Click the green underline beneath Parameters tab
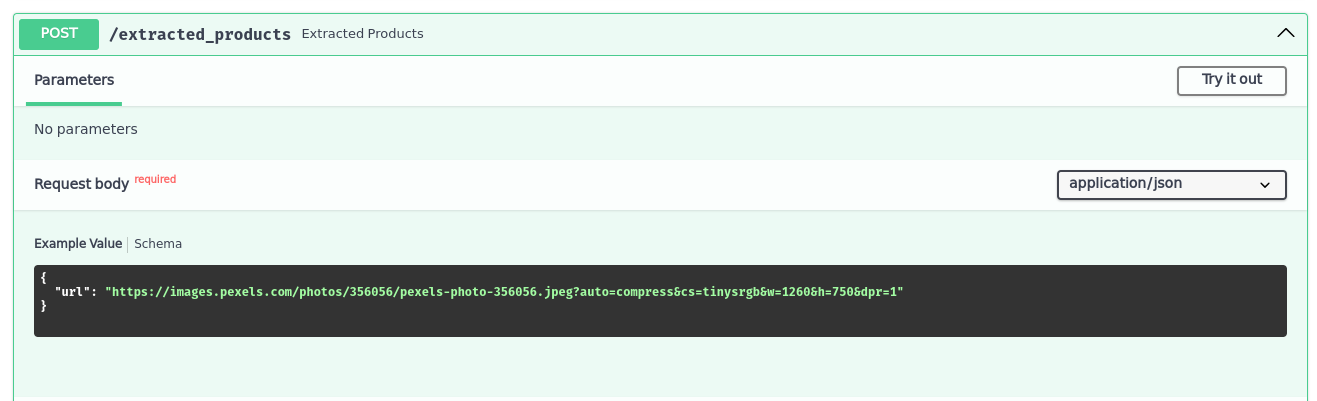 [x=74, y=104]
